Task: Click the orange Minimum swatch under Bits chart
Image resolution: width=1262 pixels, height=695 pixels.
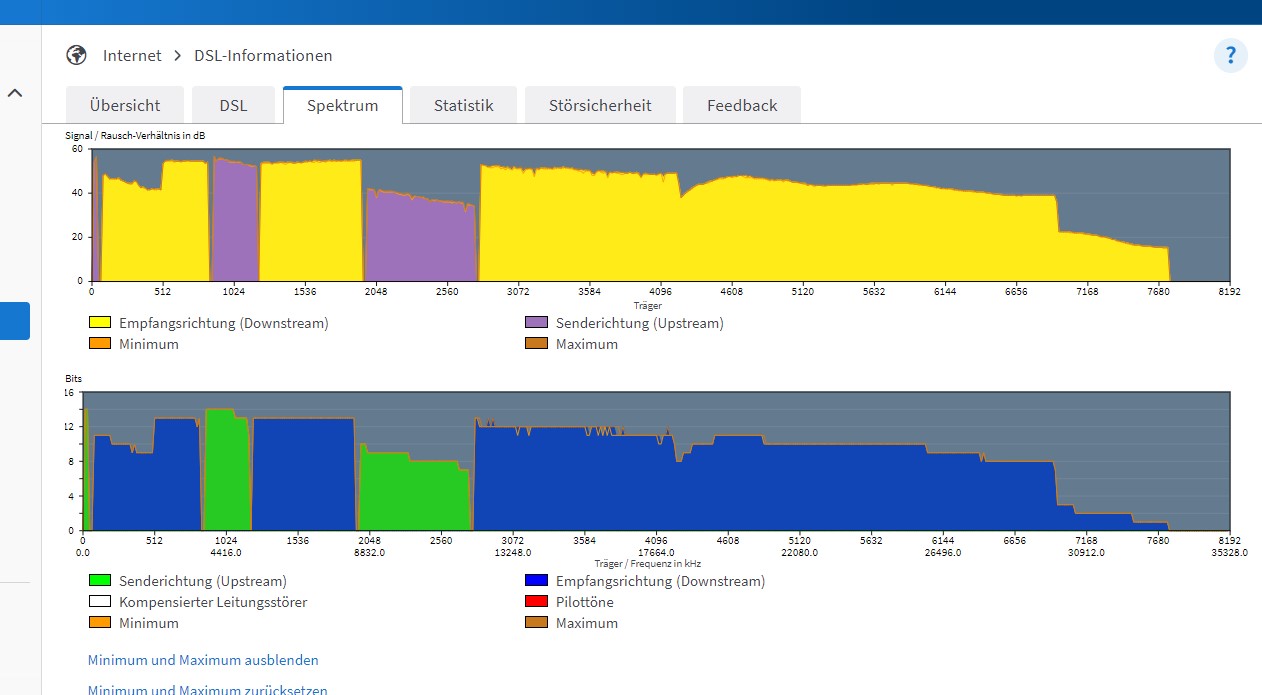Action: tap(100, 622)
